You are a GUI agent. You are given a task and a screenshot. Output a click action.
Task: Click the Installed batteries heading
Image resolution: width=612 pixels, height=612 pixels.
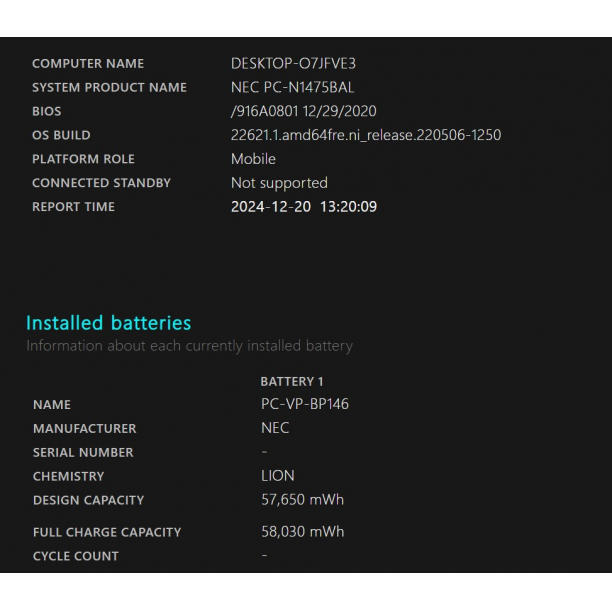coord(109,323)
